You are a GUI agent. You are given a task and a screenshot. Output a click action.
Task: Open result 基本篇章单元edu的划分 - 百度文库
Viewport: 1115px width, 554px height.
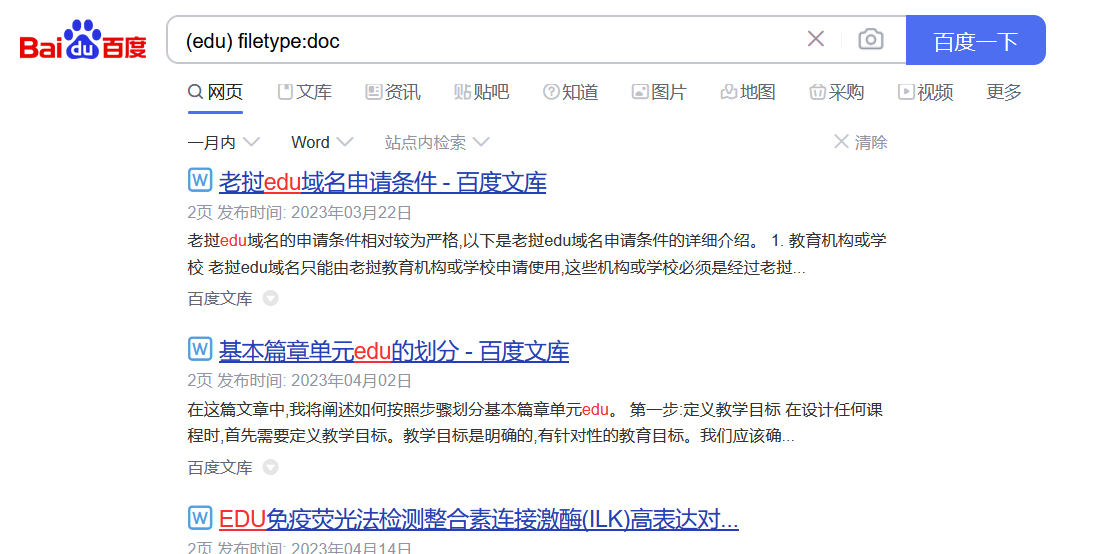pos(394,351)
